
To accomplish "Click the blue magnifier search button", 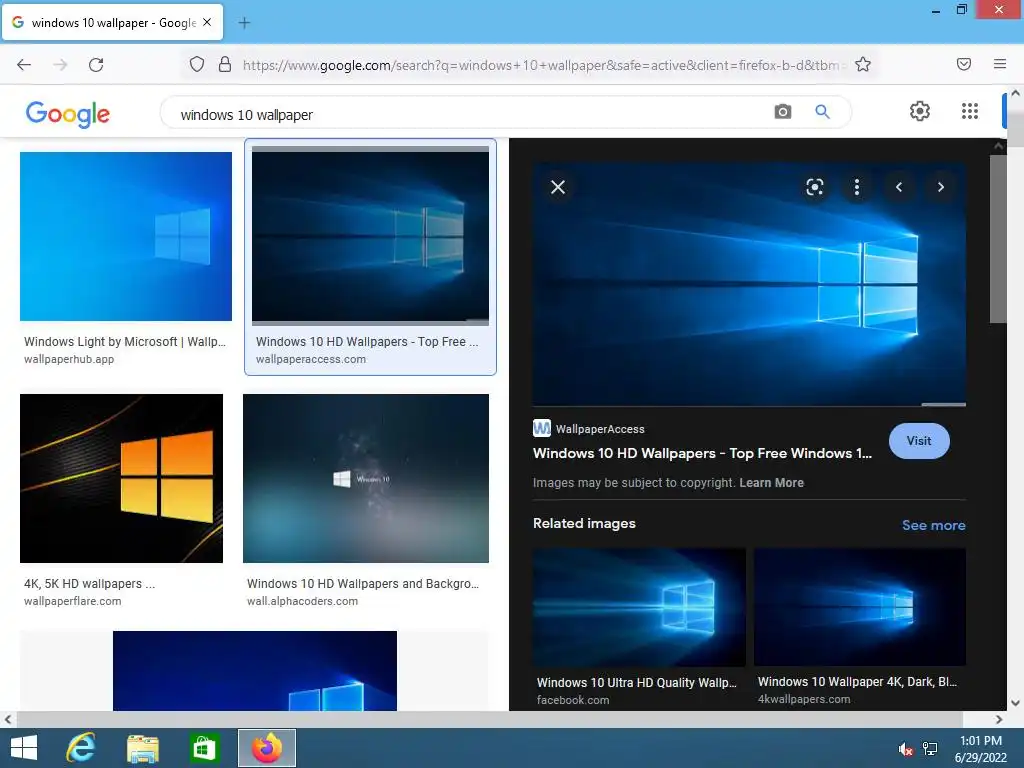I will tap(822, 112).
